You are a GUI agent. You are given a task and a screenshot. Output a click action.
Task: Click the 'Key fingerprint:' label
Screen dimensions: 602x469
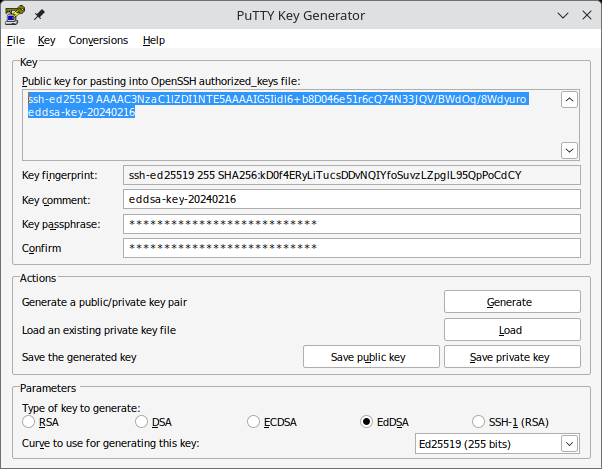pyautogui.click(x=60, y=175)
